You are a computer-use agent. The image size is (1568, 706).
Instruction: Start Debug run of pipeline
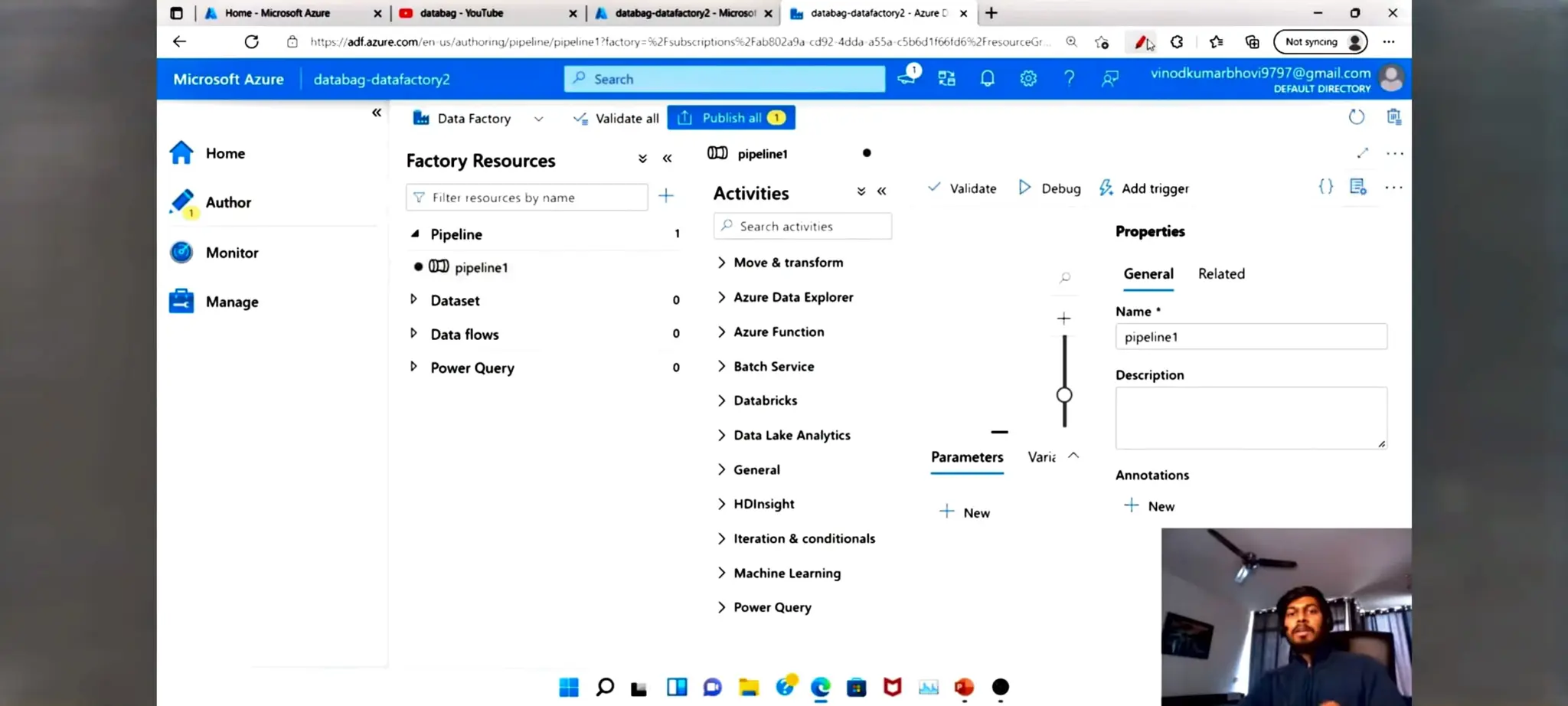tap(1050, 188)
